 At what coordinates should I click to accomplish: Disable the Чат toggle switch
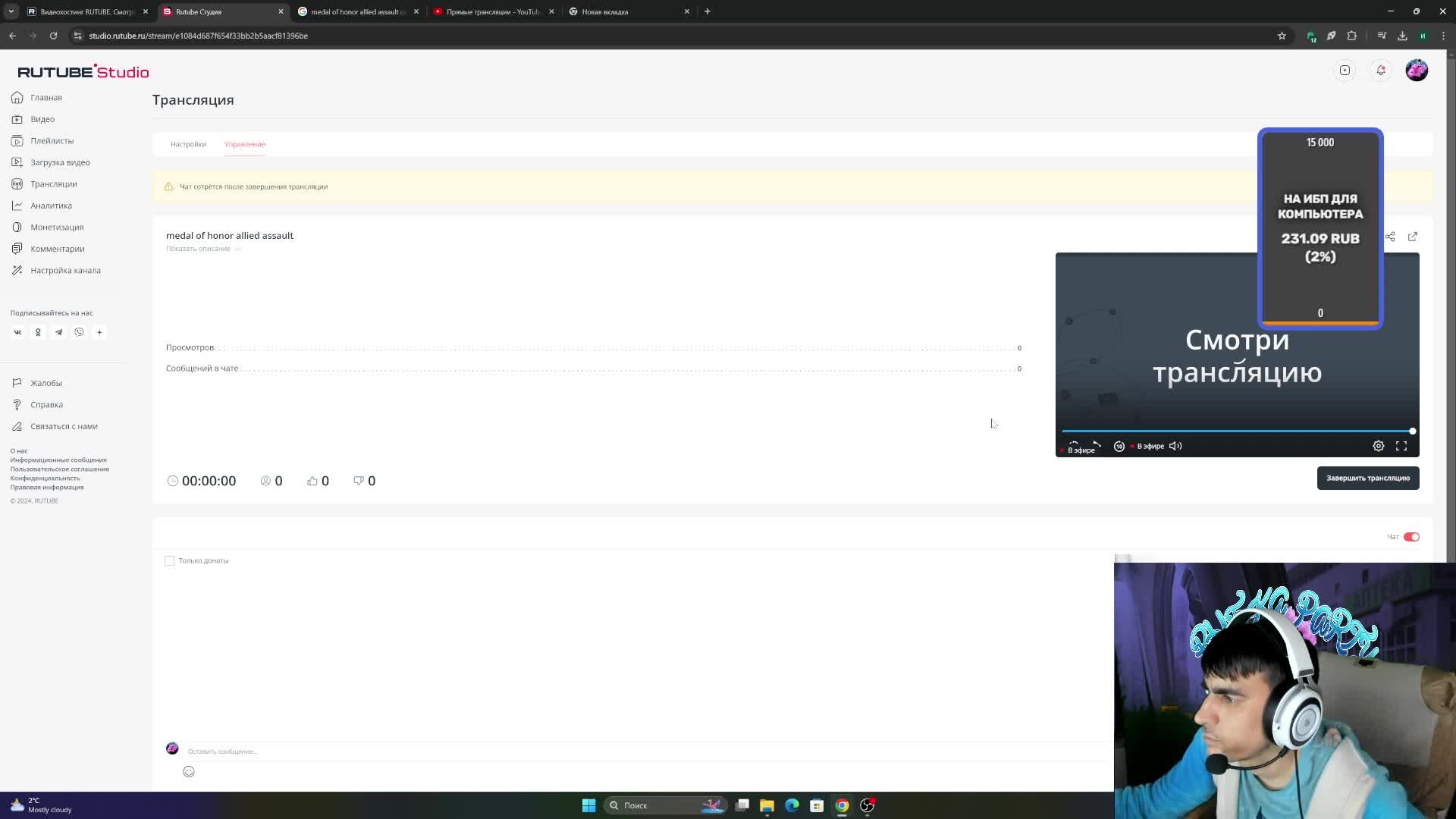tap(1410, 537)
